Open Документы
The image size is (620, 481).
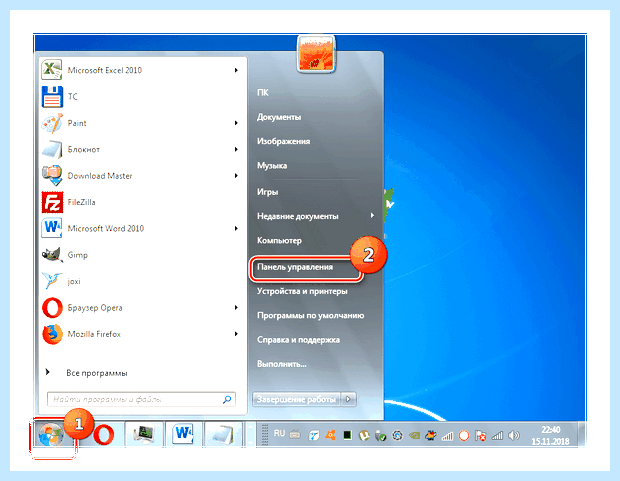point(279,117)
